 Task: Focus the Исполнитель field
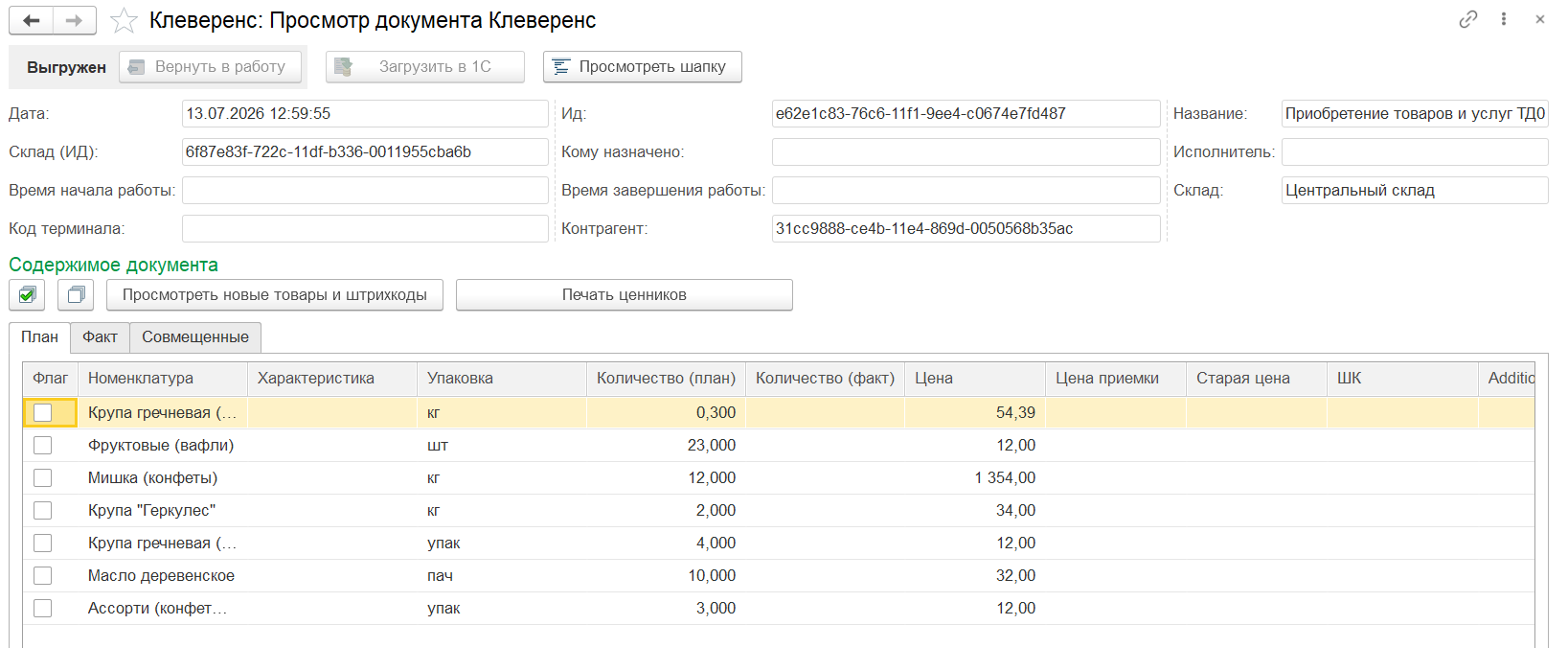coord(1415,152)
